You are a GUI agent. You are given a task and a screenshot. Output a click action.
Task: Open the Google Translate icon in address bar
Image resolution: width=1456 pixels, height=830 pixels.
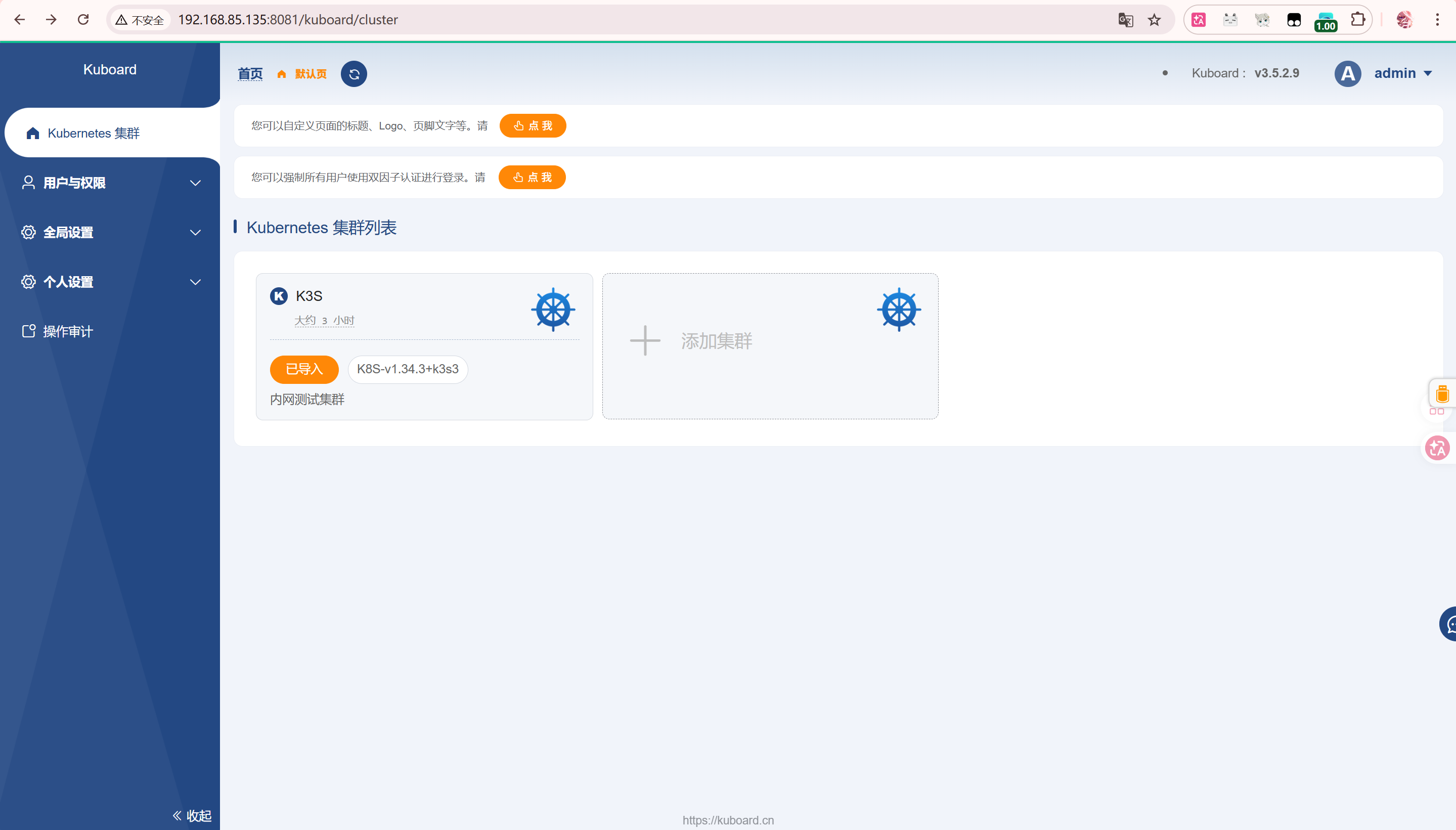1125,20
